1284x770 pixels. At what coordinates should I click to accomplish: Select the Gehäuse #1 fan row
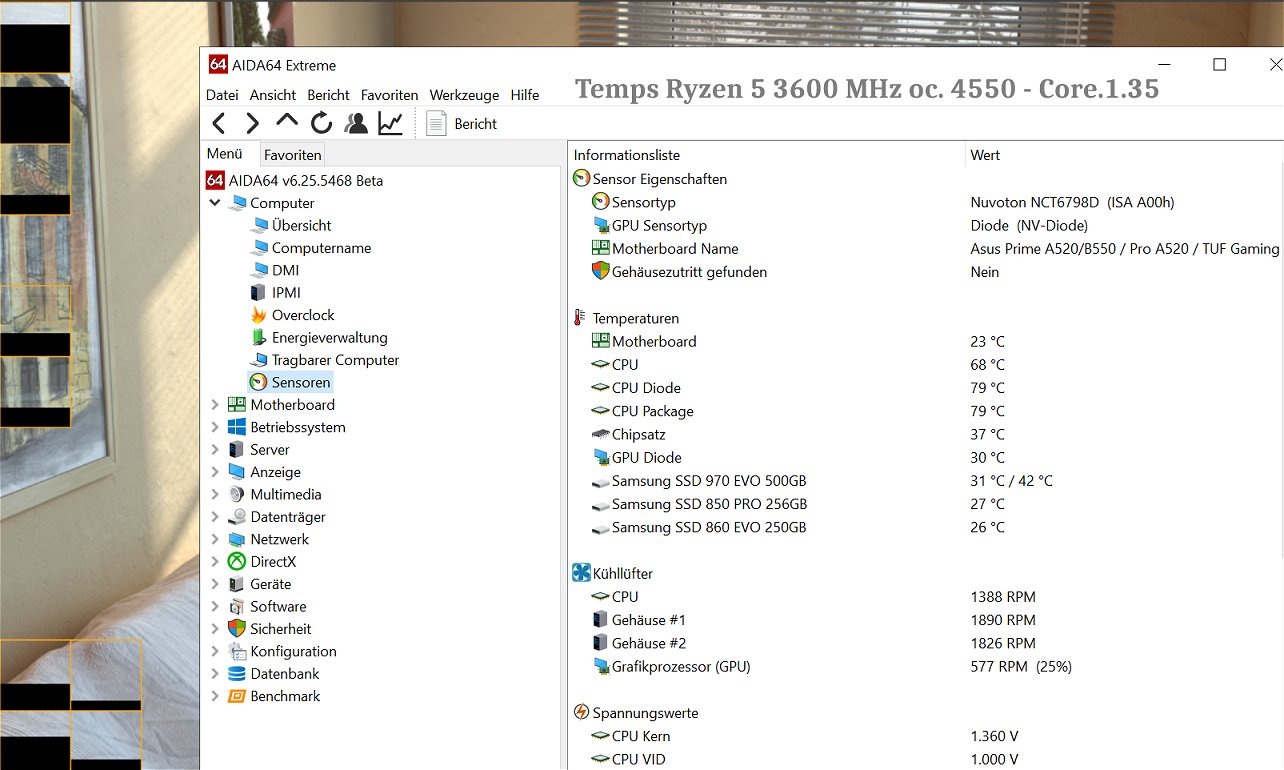click(x=925, y=620)
